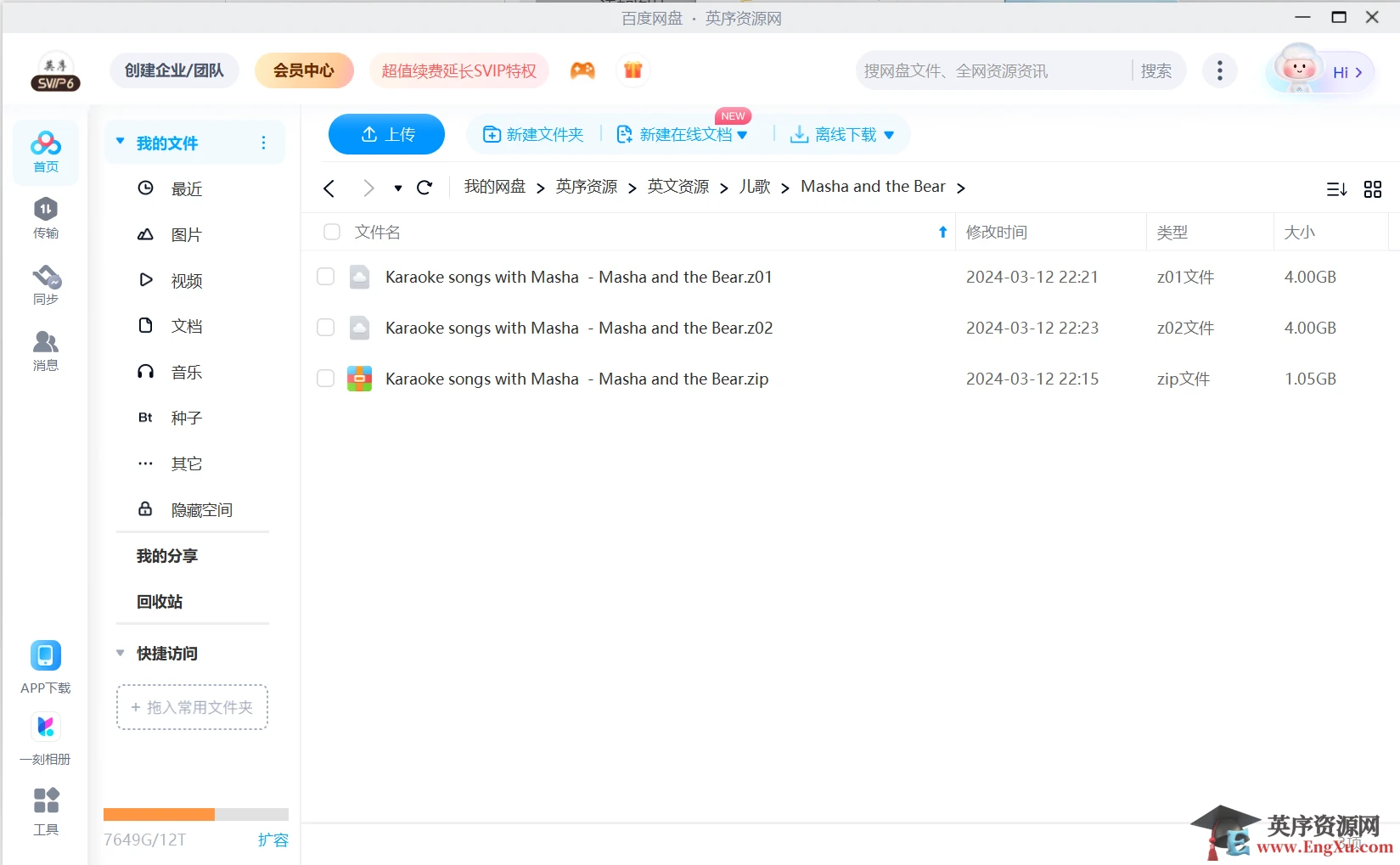
Task: Click 扩容 to expand storage
Action: (x=273, y=840)
